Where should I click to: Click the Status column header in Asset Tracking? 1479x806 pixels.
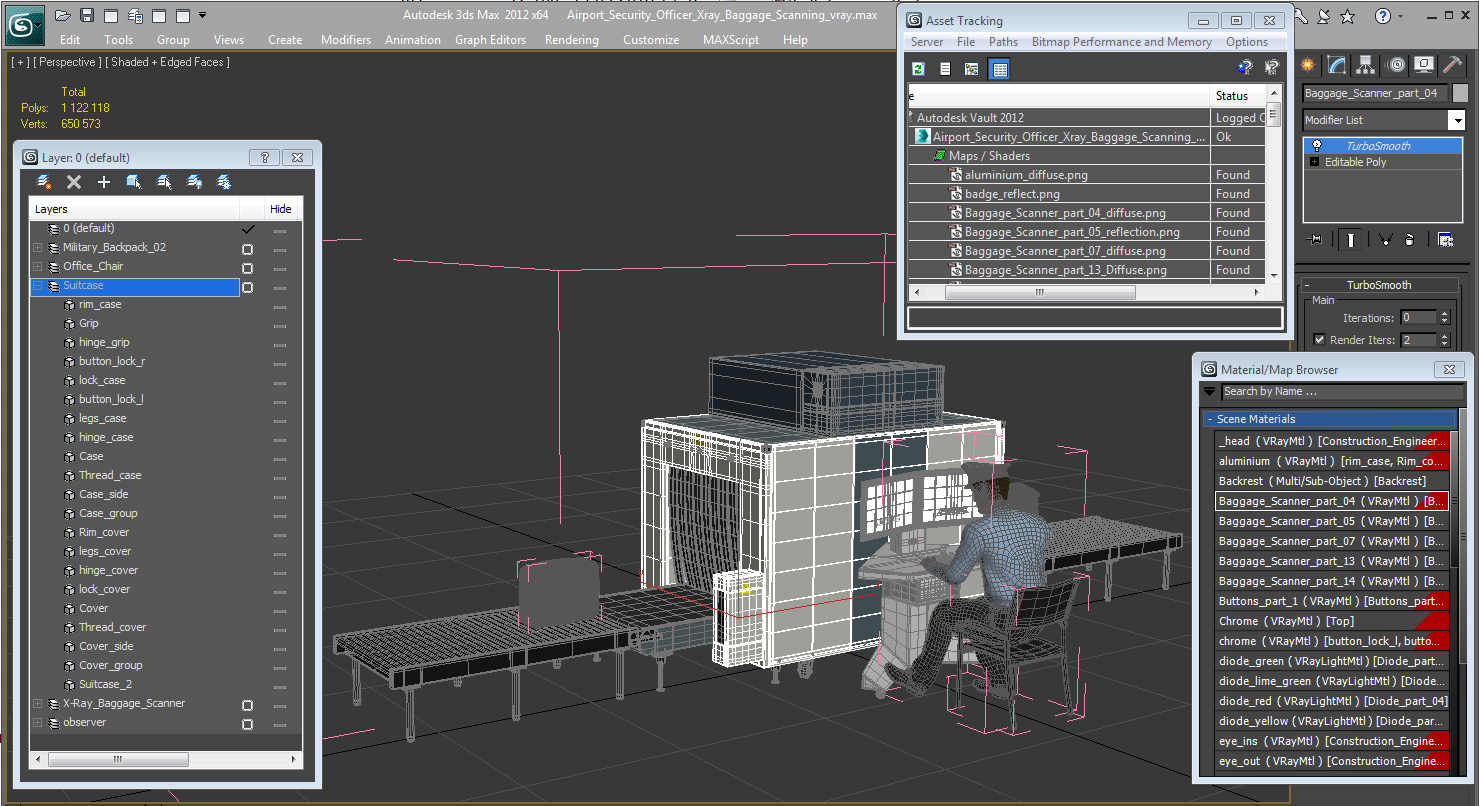1238,96
